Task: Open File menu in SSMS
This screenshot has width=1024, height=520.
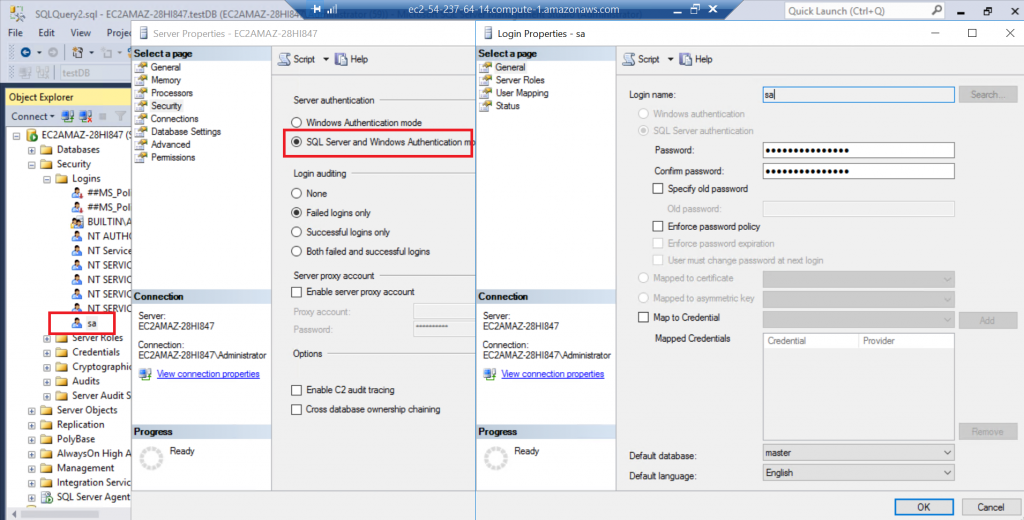Action: click(x=15, y=33)
